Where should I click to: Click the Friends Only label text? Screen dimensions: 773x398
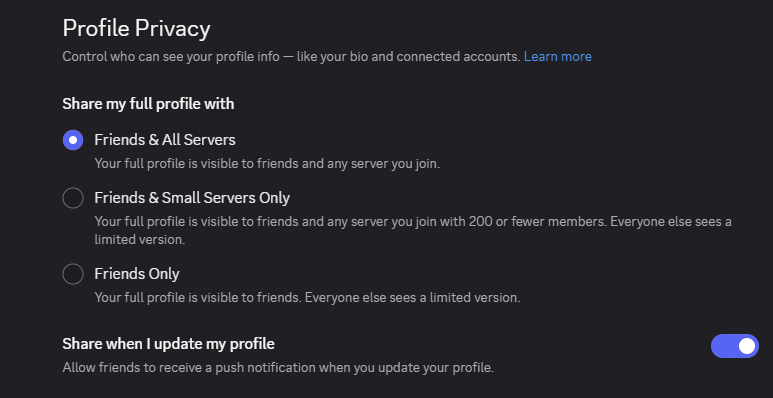pos(137,274)
